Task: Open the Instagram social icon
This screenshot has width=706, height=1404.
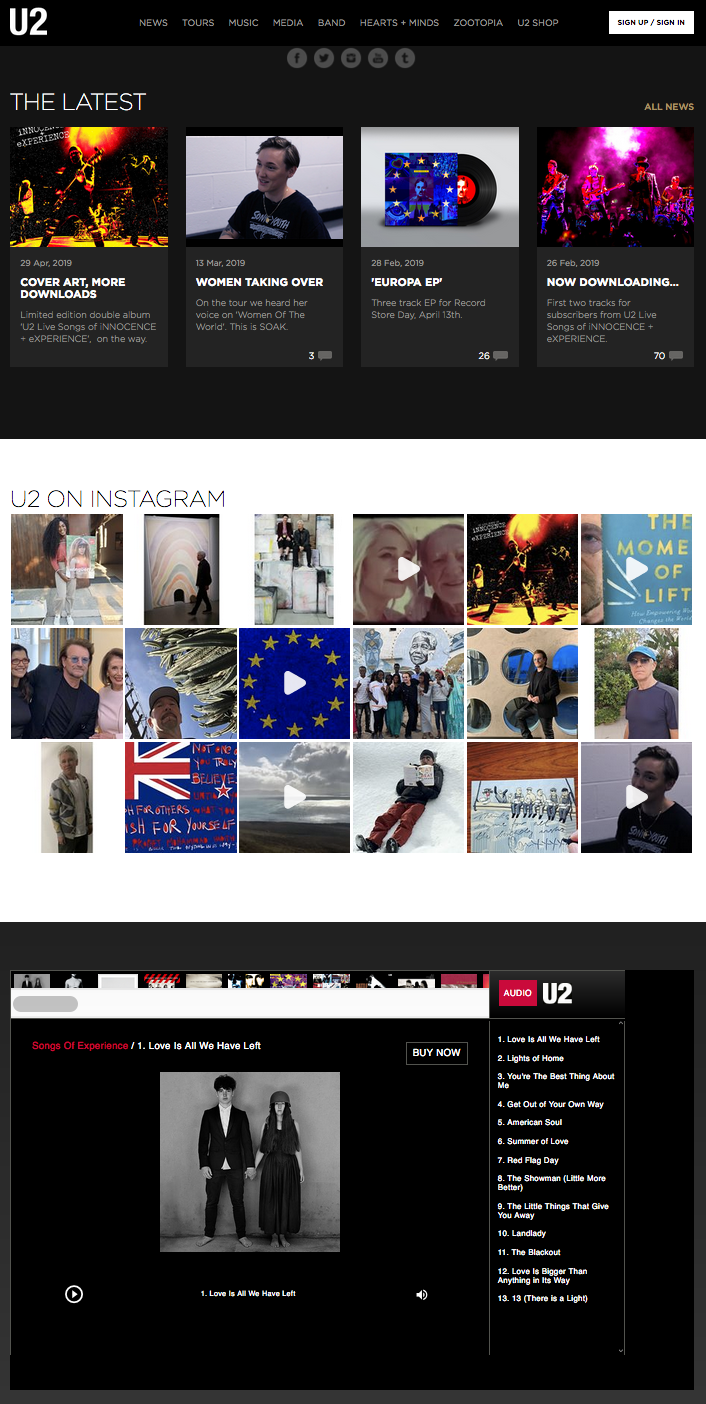Action: point(350,58)
